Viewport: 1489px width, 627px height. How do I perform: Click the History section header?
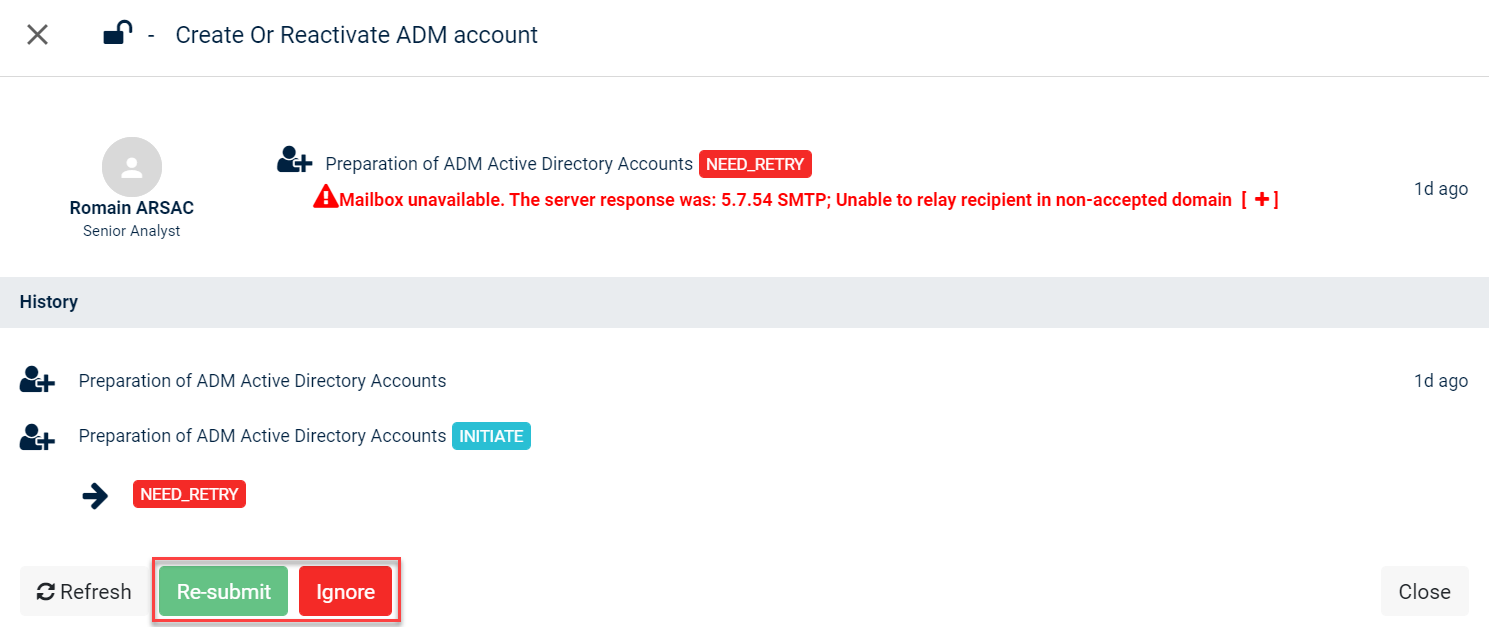[744, 302]
